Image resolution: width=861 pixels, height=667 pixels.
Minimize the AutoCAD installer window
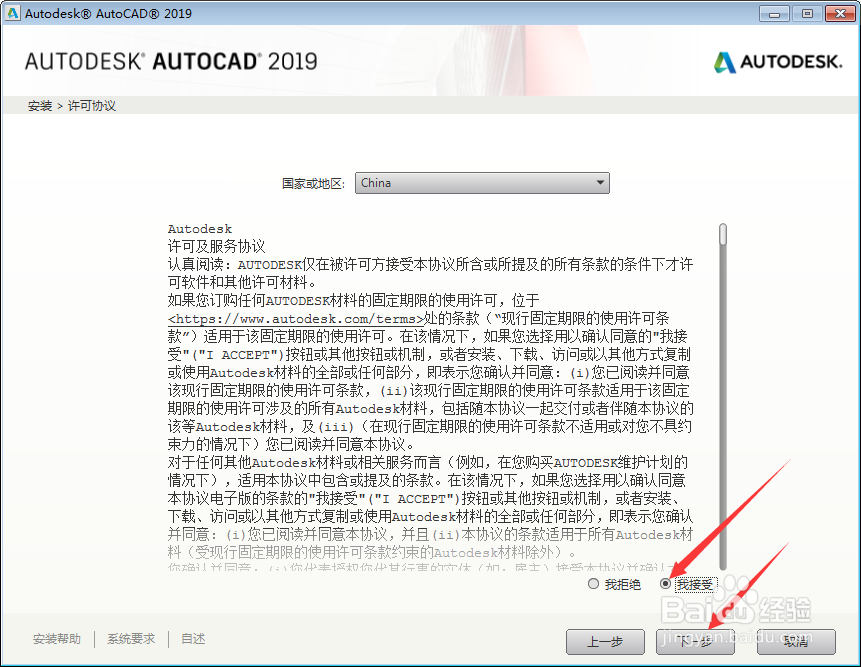pyautogui.click(x=774, y=14)
